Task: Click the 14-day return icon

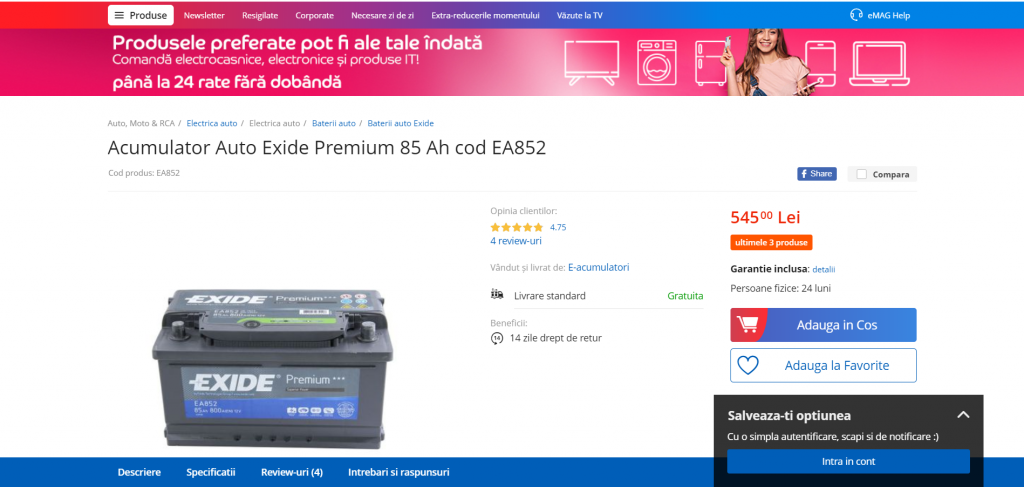Action: [x=497, y=338]
